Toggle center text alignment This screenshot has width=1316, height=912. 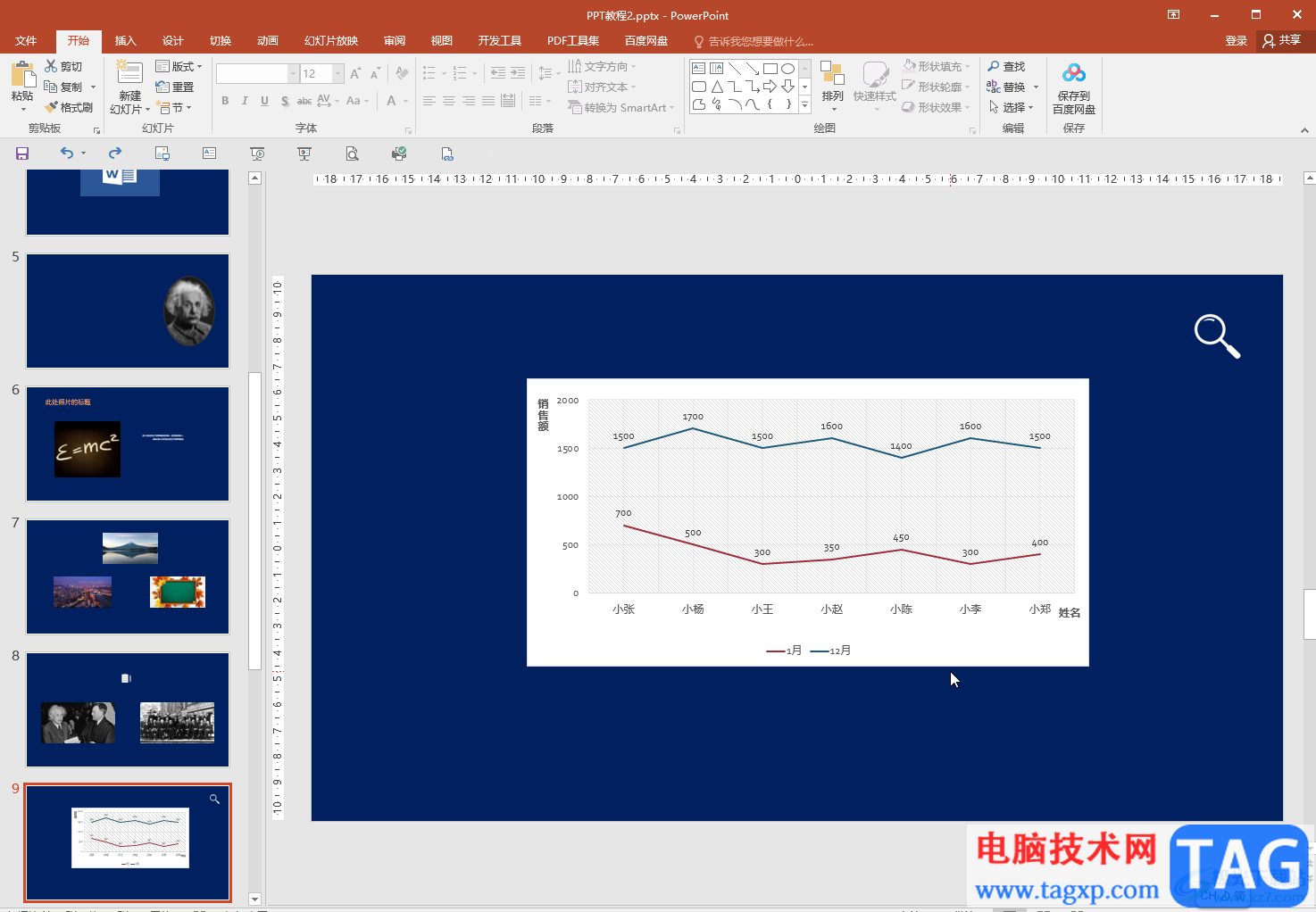coord(449,101)
